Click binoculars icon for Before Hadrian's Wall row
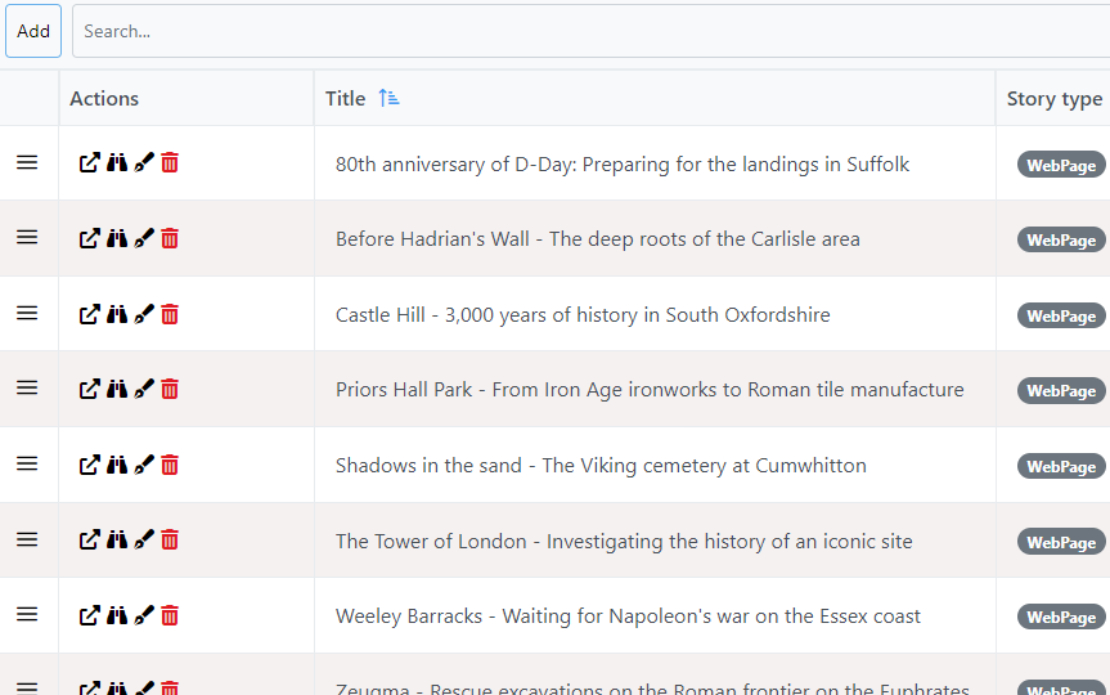1110x695 pixels. (x=117, y=239)
